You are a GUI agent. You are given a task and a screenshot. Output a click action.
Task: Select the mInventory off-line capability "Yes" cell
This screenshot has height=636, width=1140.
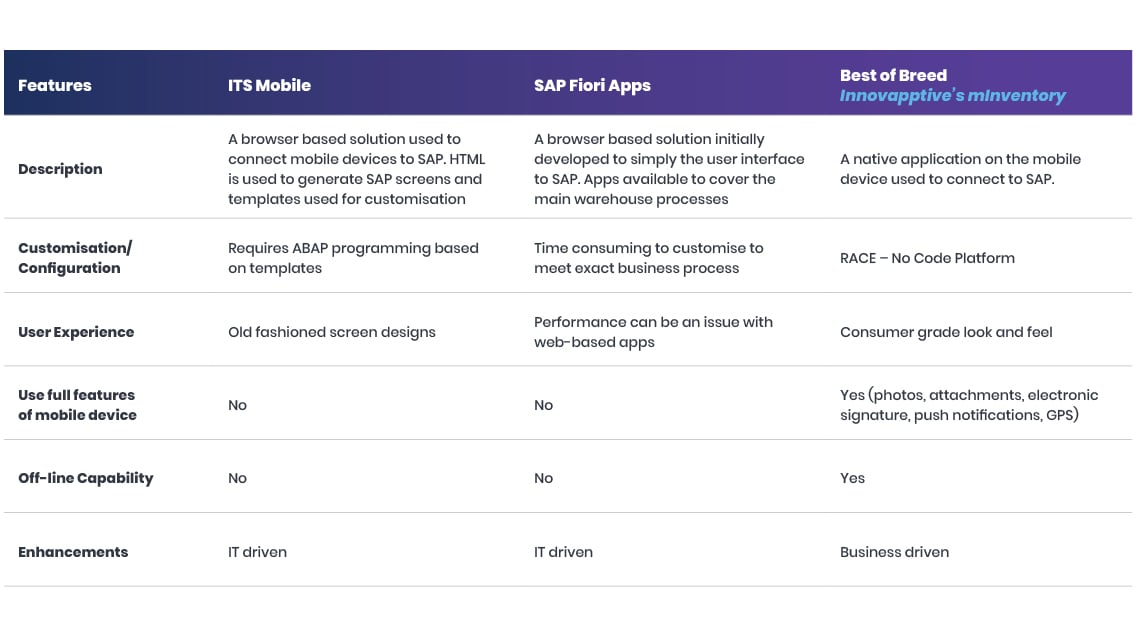(x=852, y=478)
